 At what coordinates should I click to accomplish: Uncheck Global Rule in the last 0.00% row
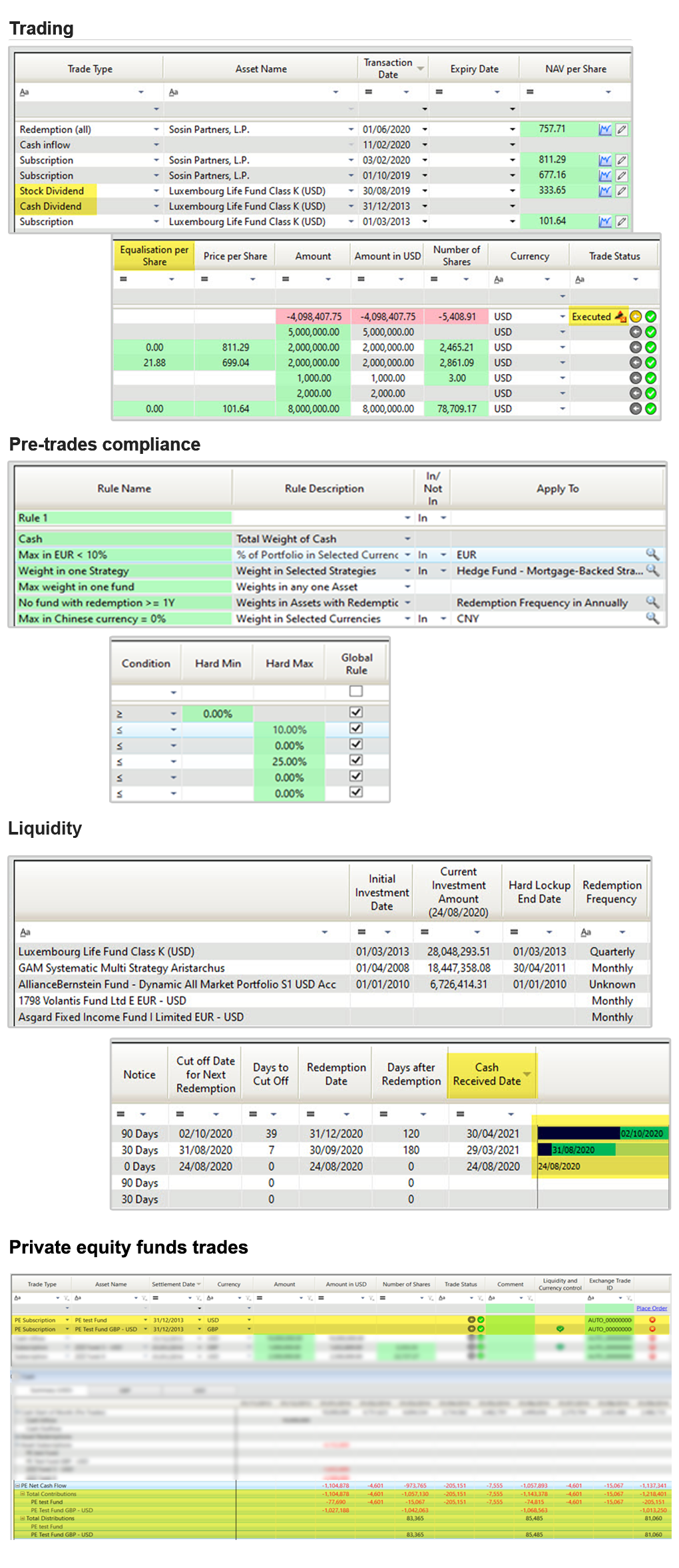(356, 793)
